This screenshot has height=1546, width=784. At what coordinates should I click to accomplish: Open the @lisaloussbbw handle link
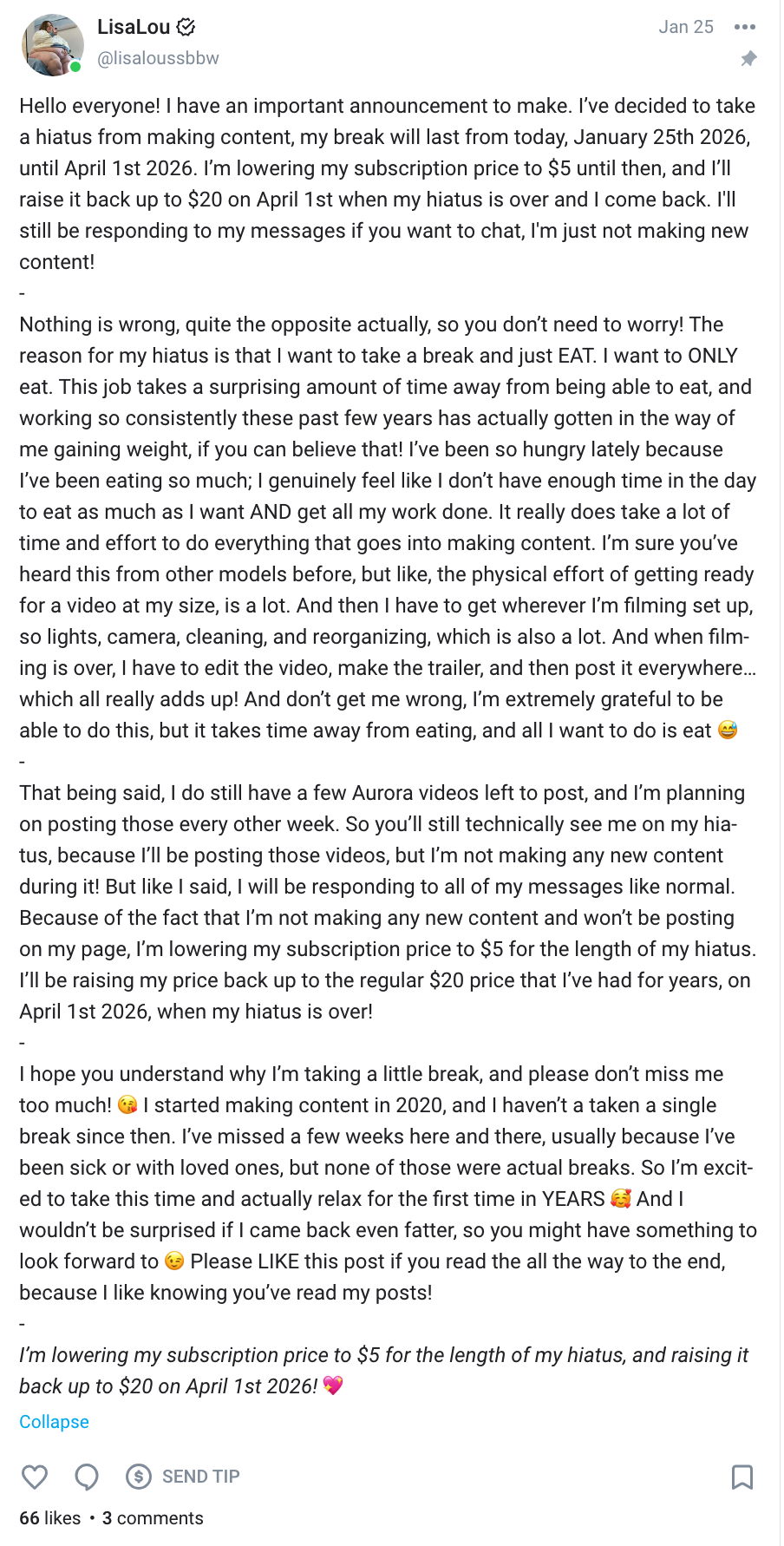point(158,58)
